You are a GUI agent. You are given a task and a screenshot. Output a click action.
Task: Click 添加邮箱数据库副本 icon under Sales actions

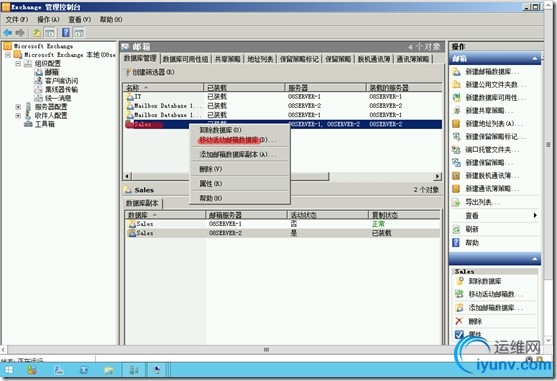pyautogui.click(x=459, y=307)
